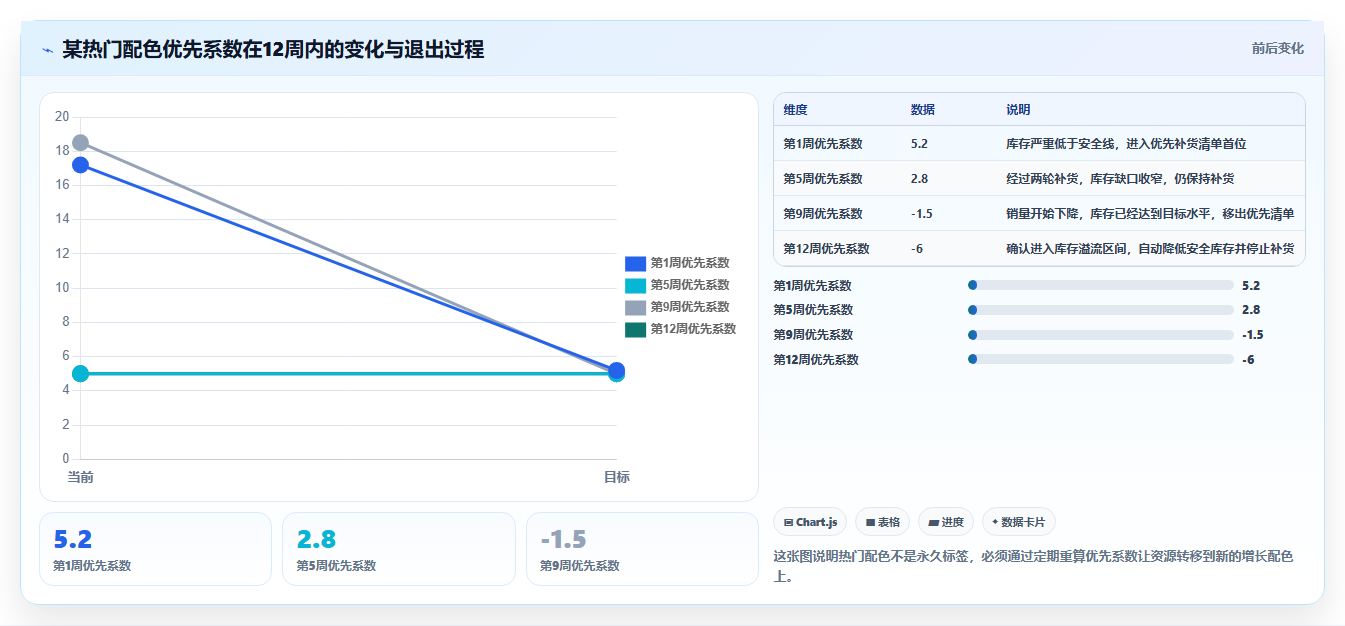Image resolution: width=1345 pixels, height=626 pixels.
Task: Click the 当前 x-axis label
Action: (x=80, y=477)
